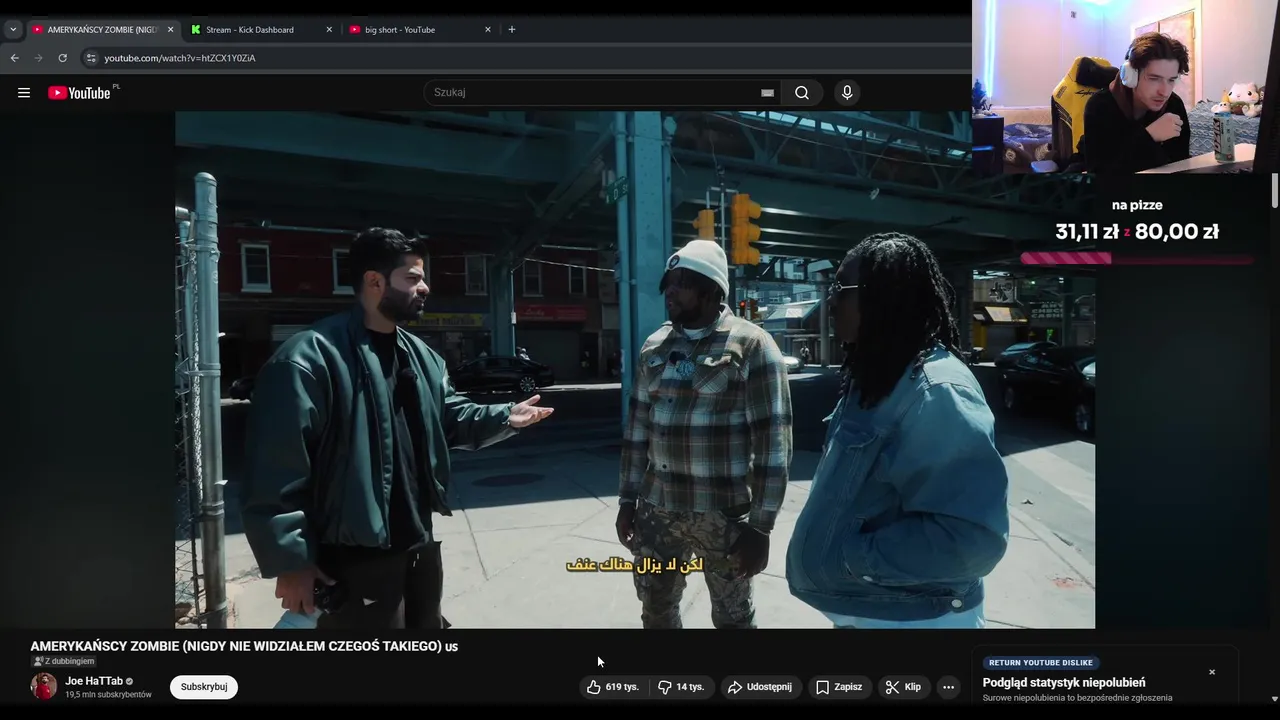Click the thumbs-down dislike button, 14 tys.
This screenshot has width=1280, height=720.
pyautogui.click(x=681, y=687)
